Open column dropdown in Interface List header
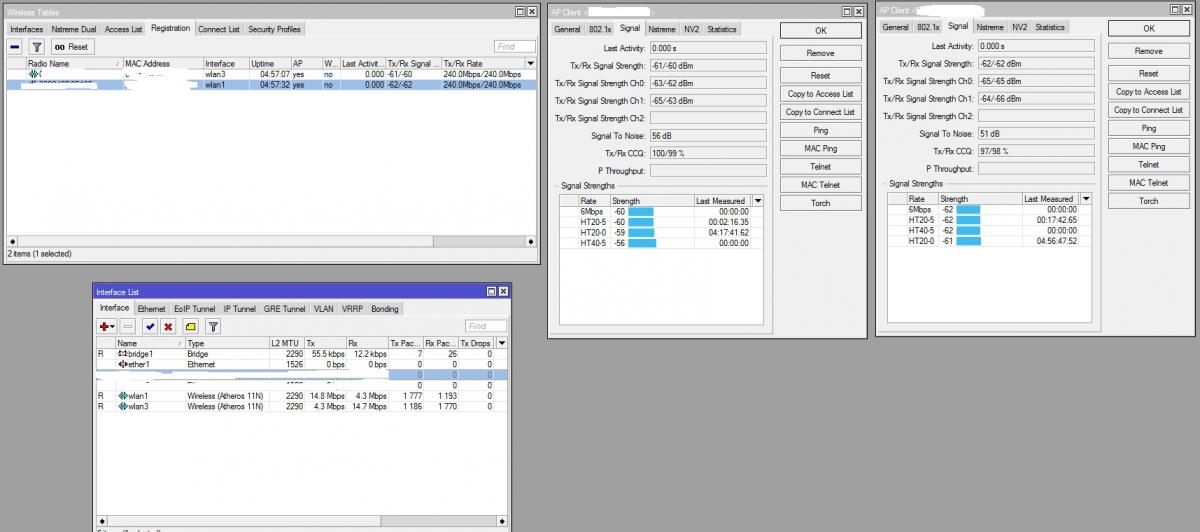Screen dimensions: 1200x532 (x=502, y=343)
